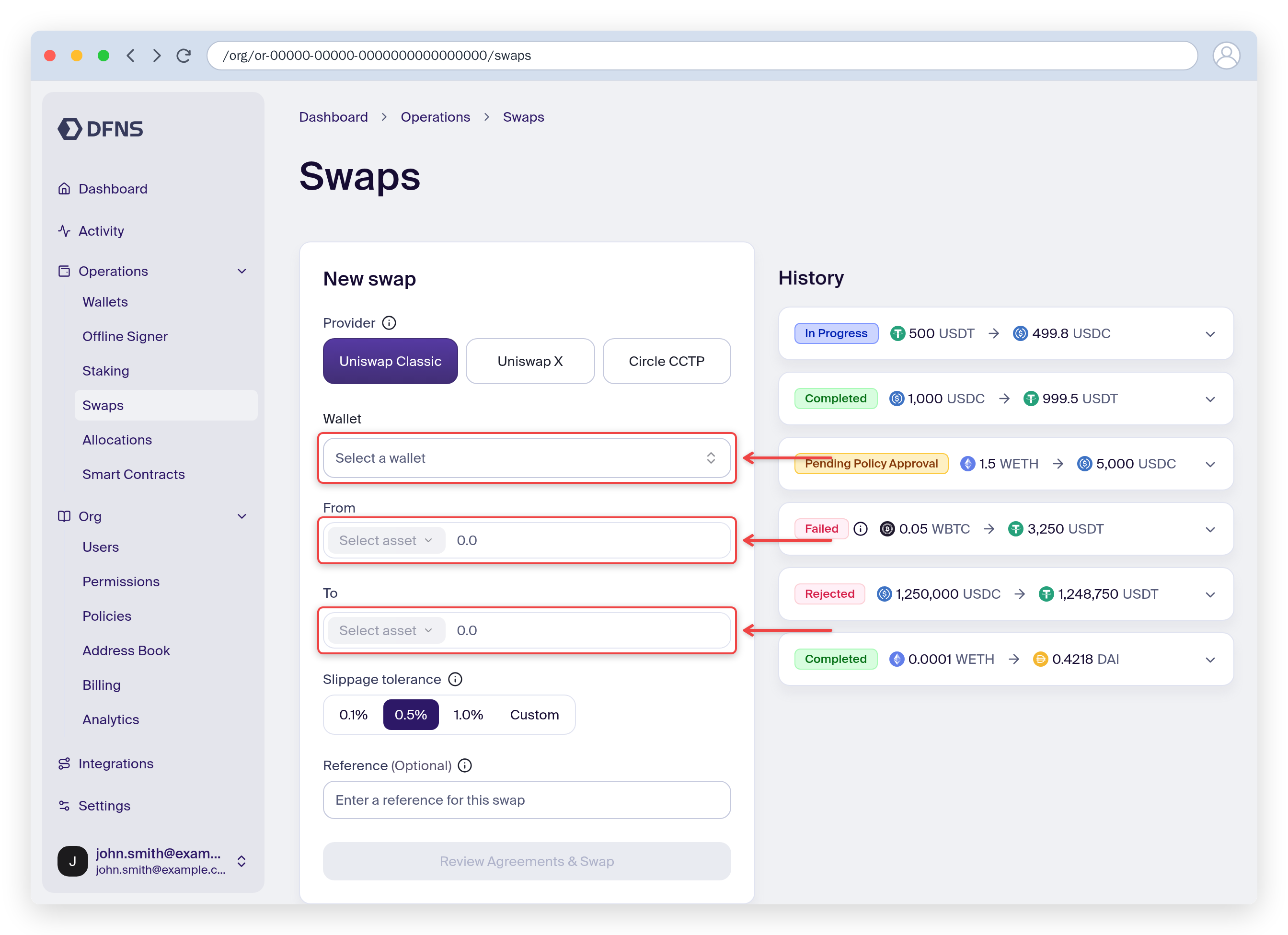Expand the Pending Policy Approval swap row
Viewport: 1288px width, 935px height.
[x=1210, y=464]
